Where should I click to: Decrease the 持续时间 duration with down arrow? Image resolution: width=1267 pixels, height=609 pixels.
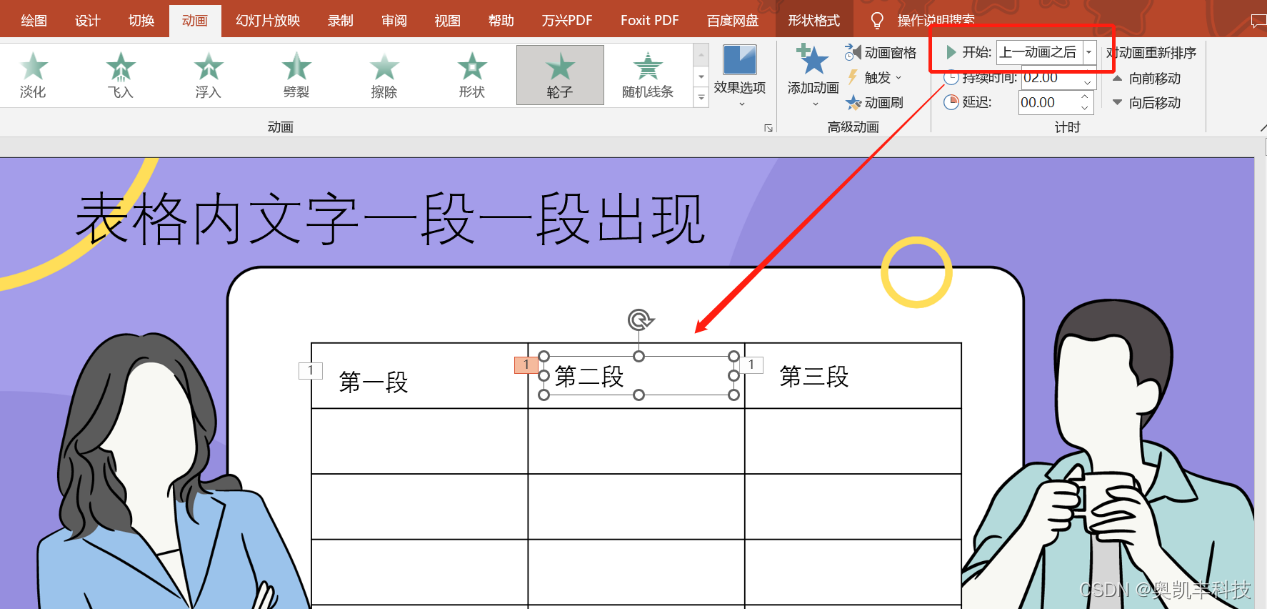click(x=1087, y=83)
